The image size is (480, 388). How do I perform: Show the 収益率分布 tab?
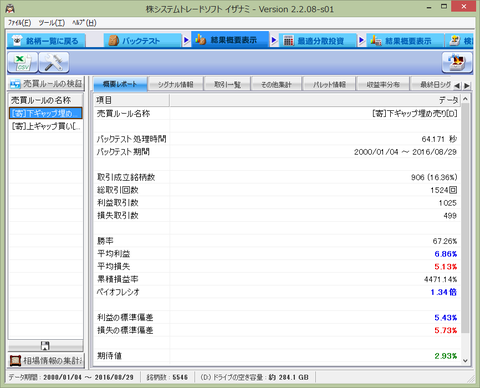383,85
